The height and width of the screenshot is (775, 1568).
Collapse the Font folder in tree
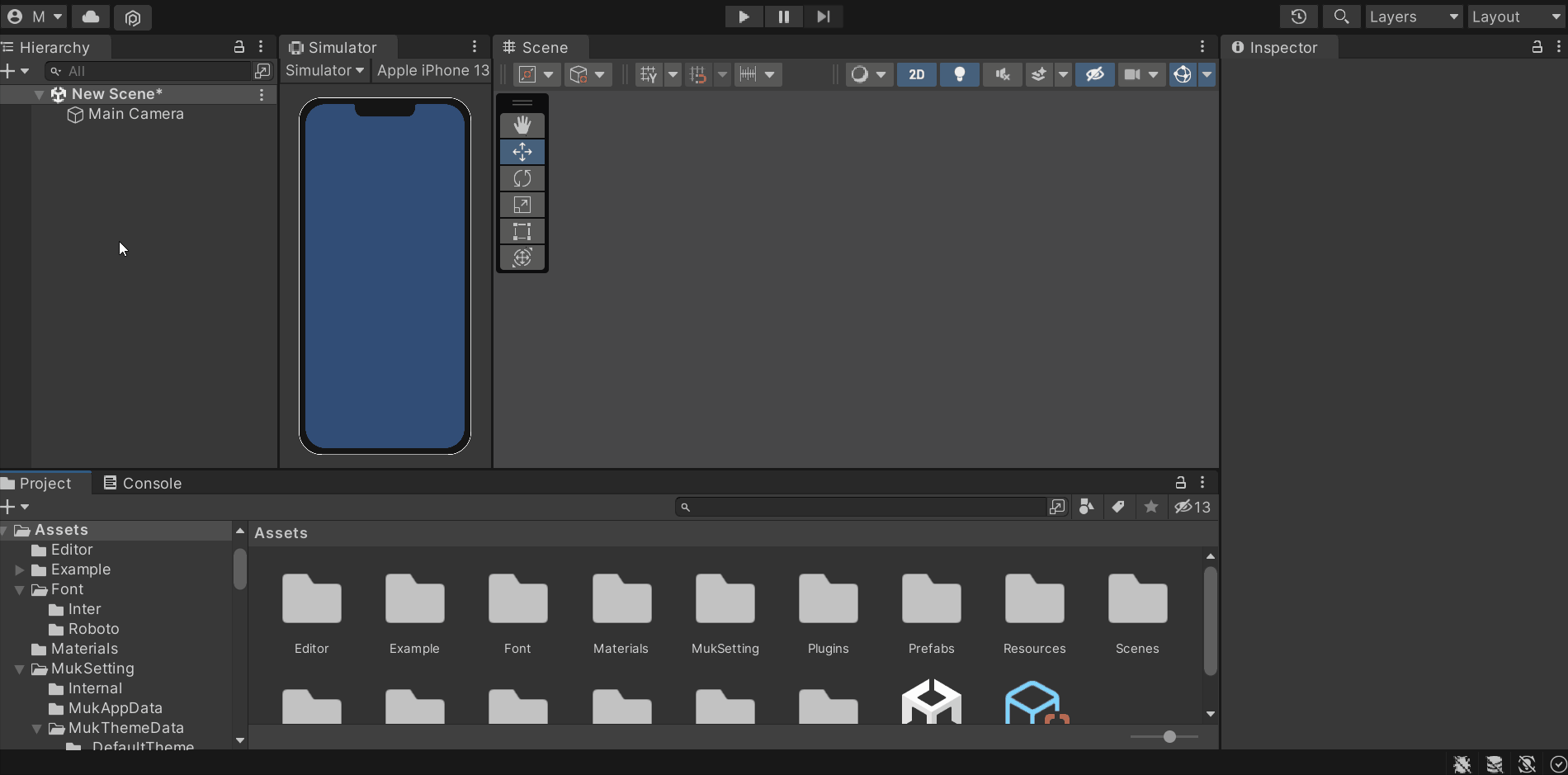[20, 589]
